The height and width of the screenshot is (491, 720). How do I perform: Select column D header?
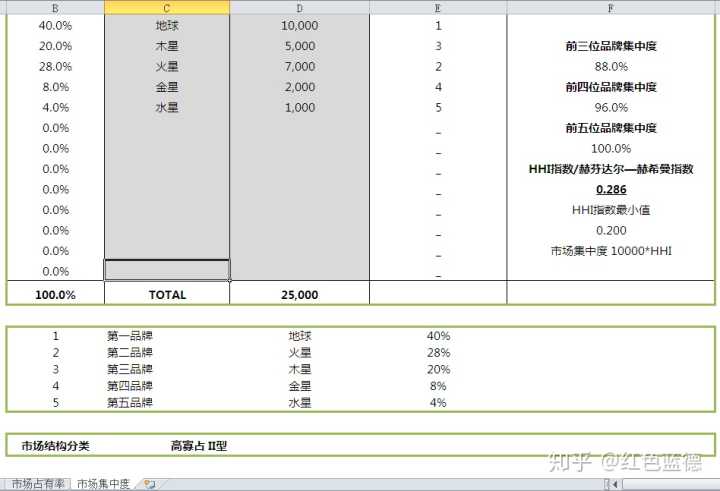(x=299, y=7)
